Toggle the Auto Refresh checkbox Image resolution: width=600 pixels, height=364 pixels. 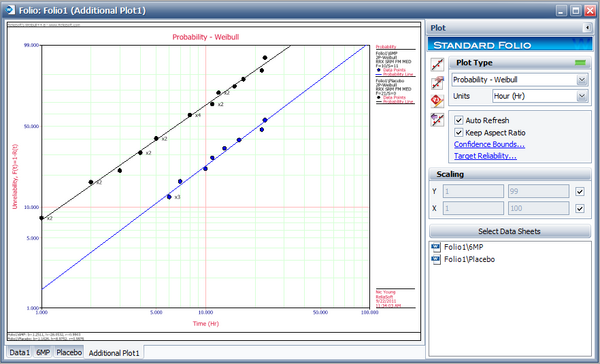pos(458,120)
